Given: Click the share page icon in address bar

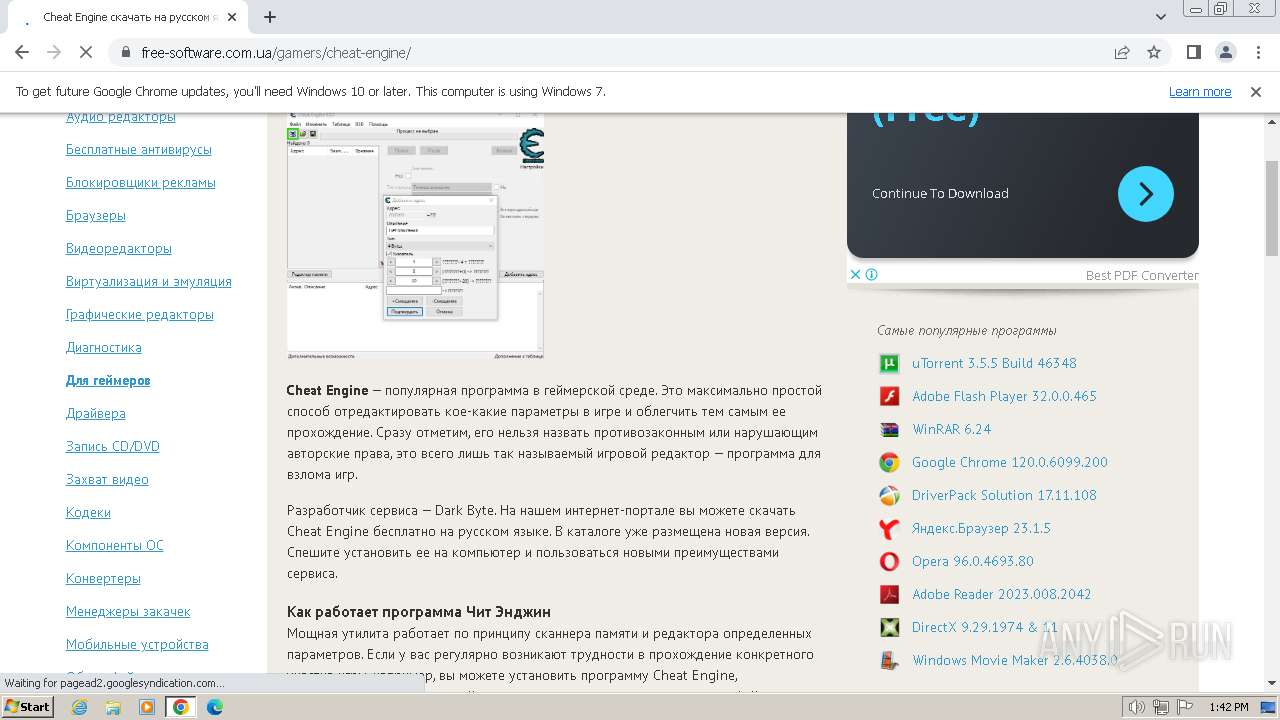Looking at the screenshot, I should click(1122, 53).
